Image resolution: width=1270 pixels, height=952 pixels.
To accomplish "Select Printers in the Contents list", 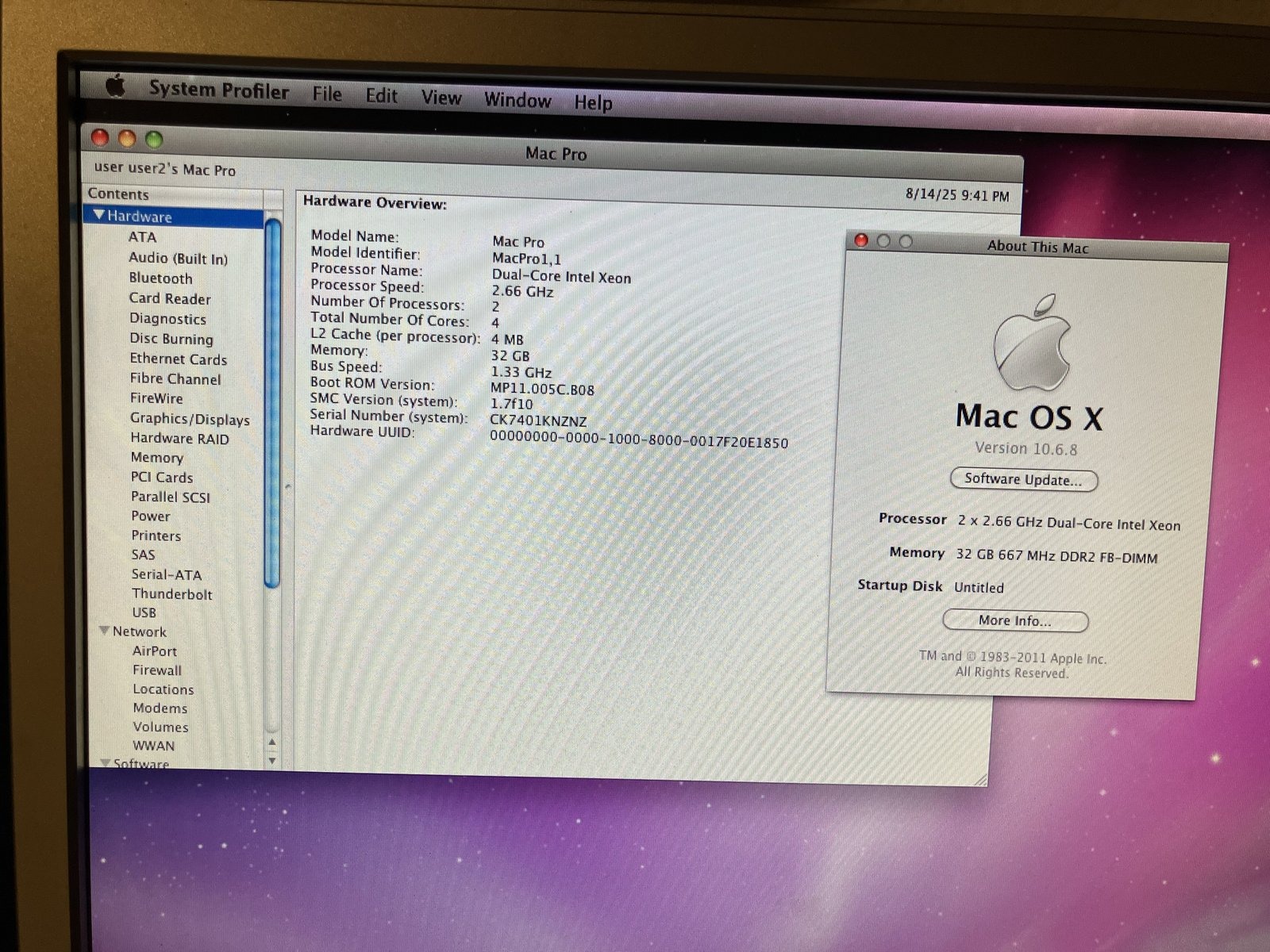I will 156,535.
